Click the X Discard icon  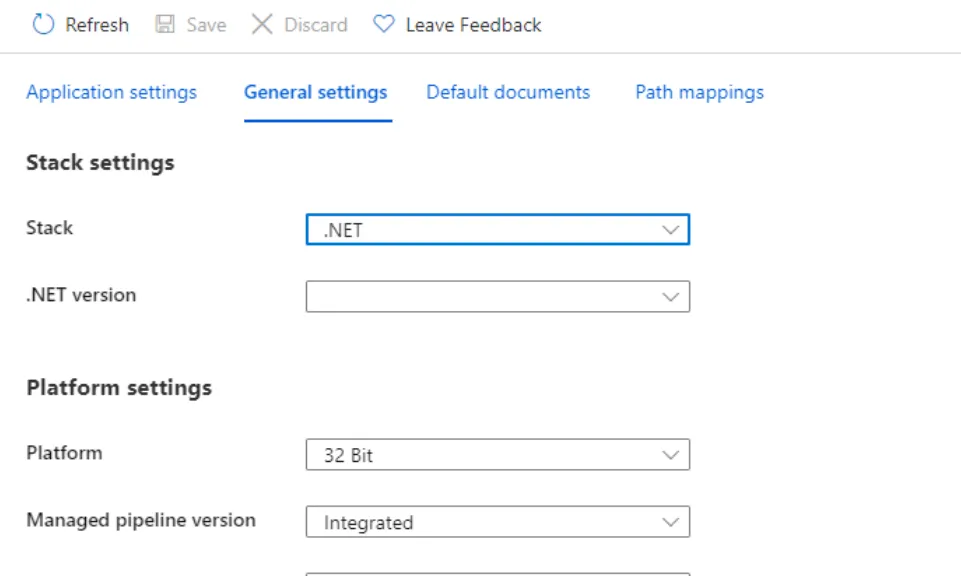point(262,25)
